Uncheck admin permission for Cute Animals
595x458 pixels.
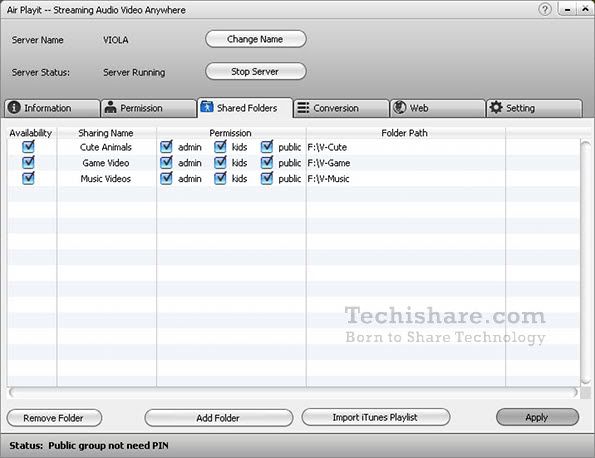point(166,146)
